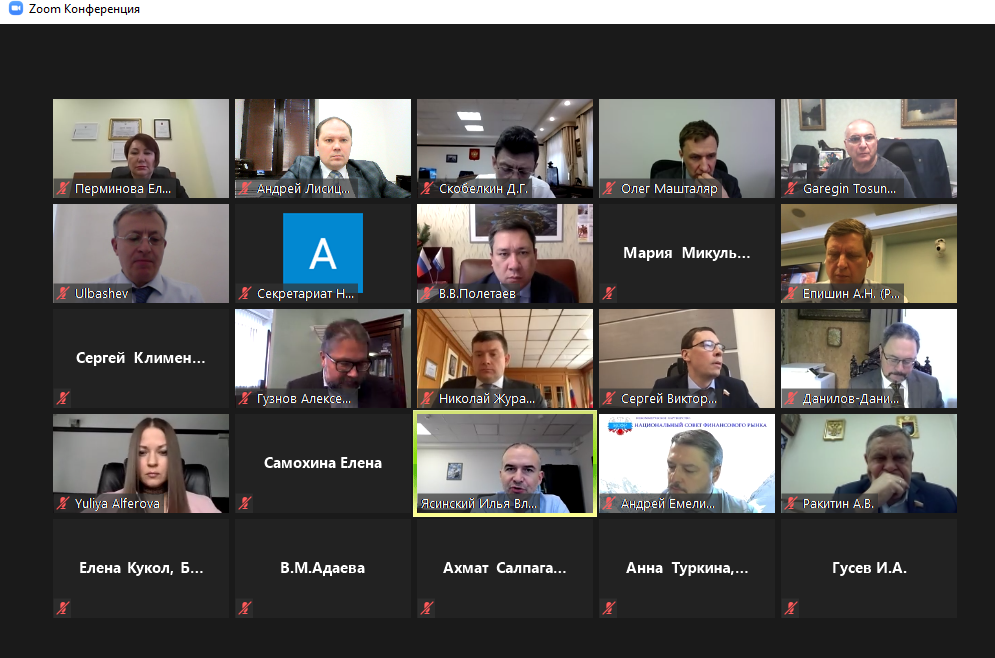This screenshot has height=658, width=995.
Task: Click muted mic icon on Сергей Клименко tile
Action: pos(63,398)
